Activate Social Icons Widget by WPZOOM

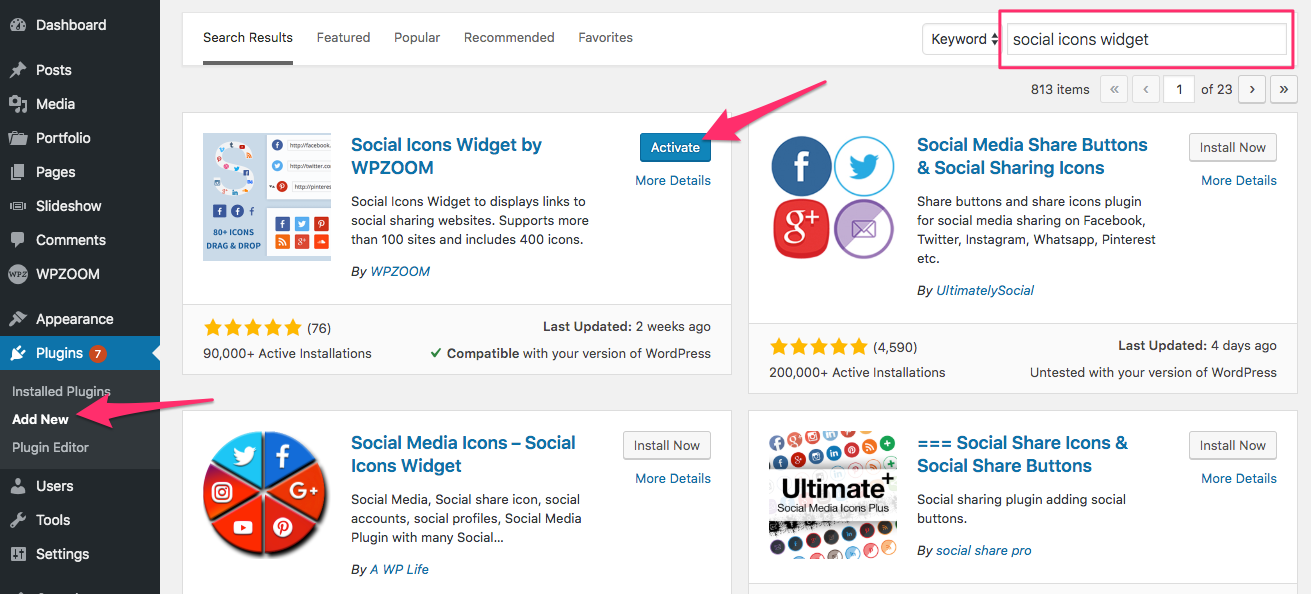pos(675,147)
